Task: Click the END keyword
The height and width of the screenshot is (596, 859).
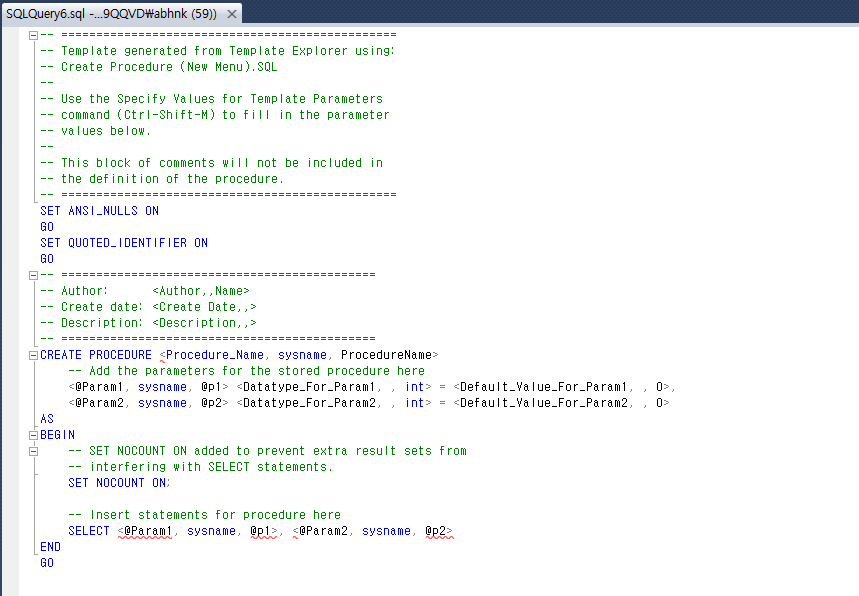Action: (50, 547)
